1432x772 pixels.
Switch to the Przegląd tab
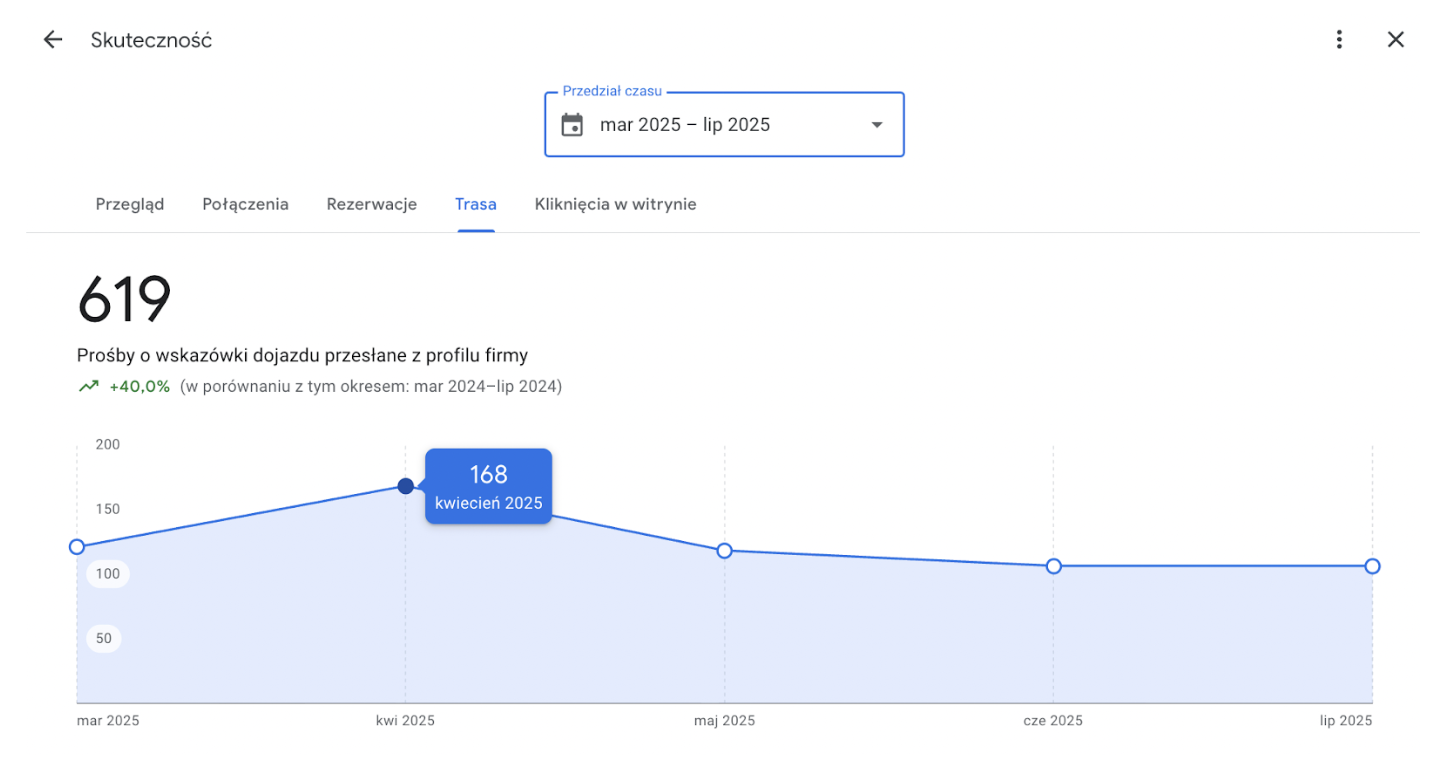tap(130, 204)
